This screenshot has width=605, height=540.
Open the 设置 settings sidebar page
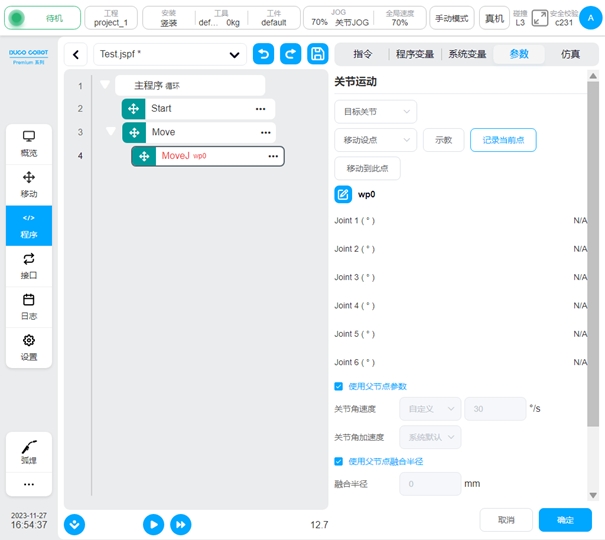(x=29, y=348)
